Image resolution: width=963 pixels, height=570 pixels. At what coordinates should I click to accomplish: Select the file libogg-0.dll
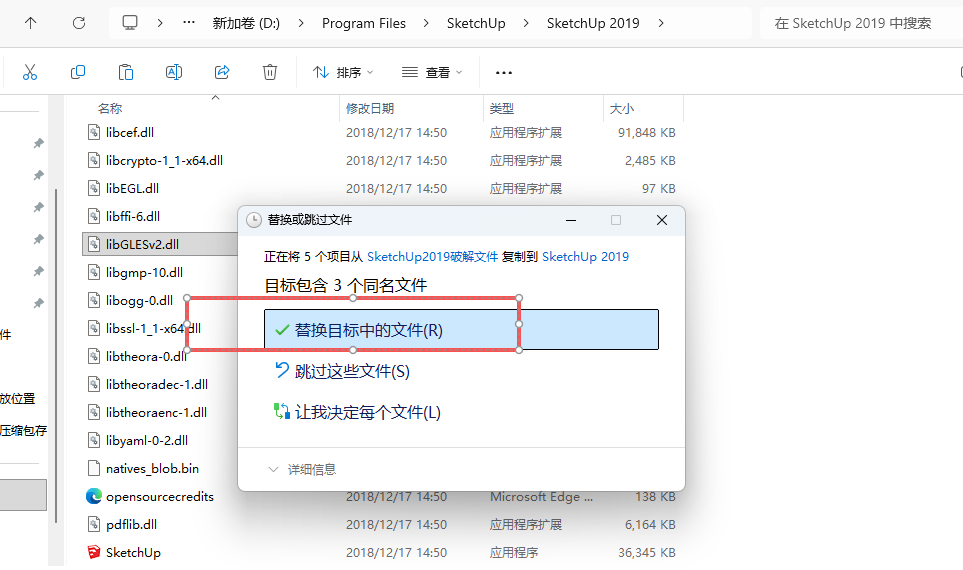point(139,300)
